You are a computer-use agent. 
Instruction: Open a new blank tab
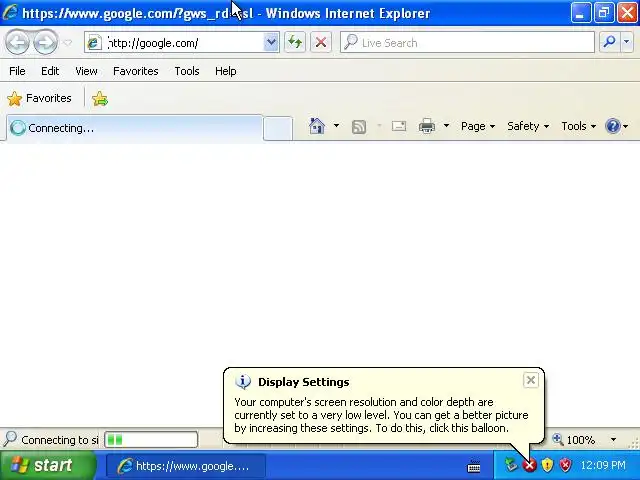278,129
